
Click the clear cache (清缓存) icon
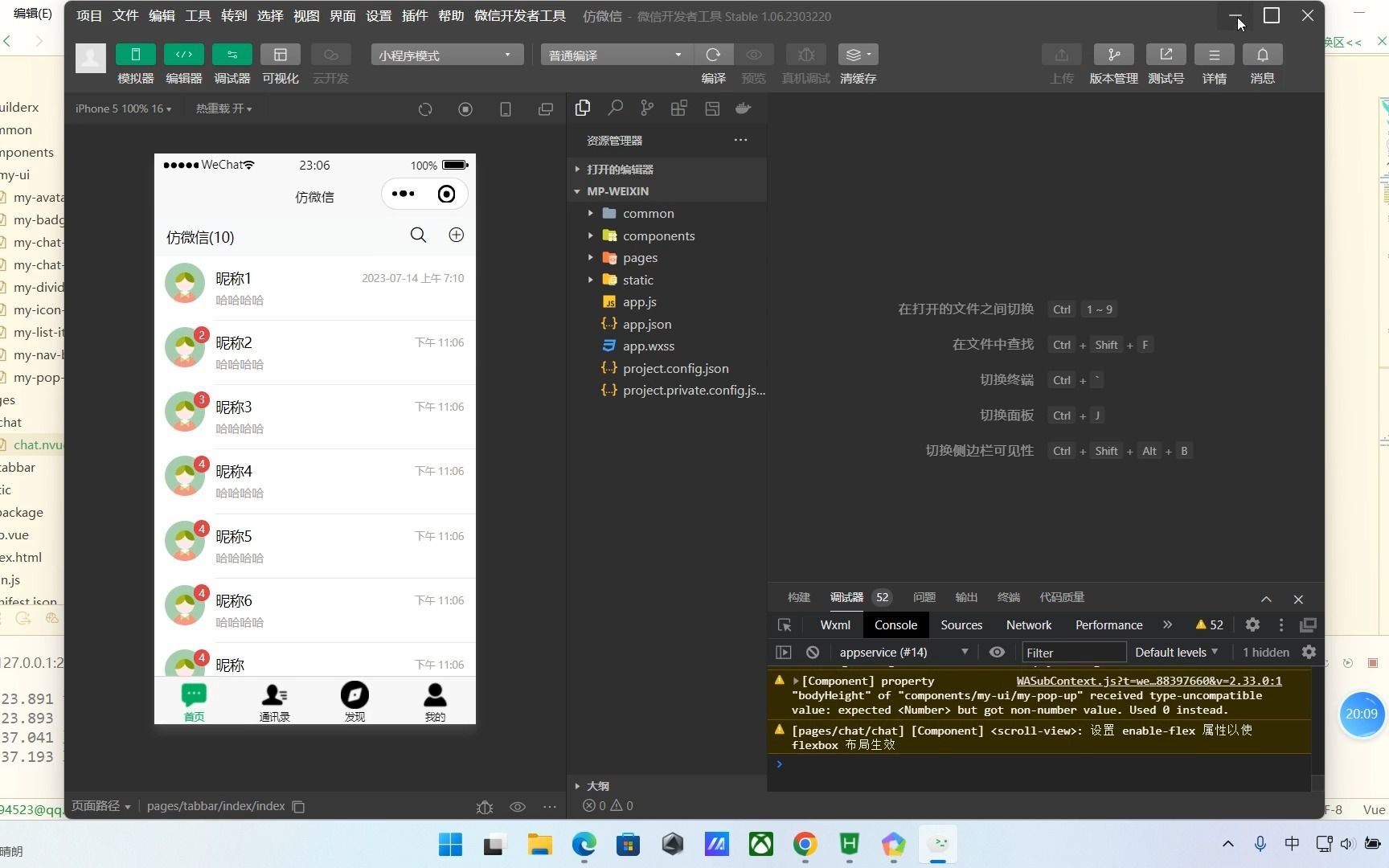[x=858, y=55]
